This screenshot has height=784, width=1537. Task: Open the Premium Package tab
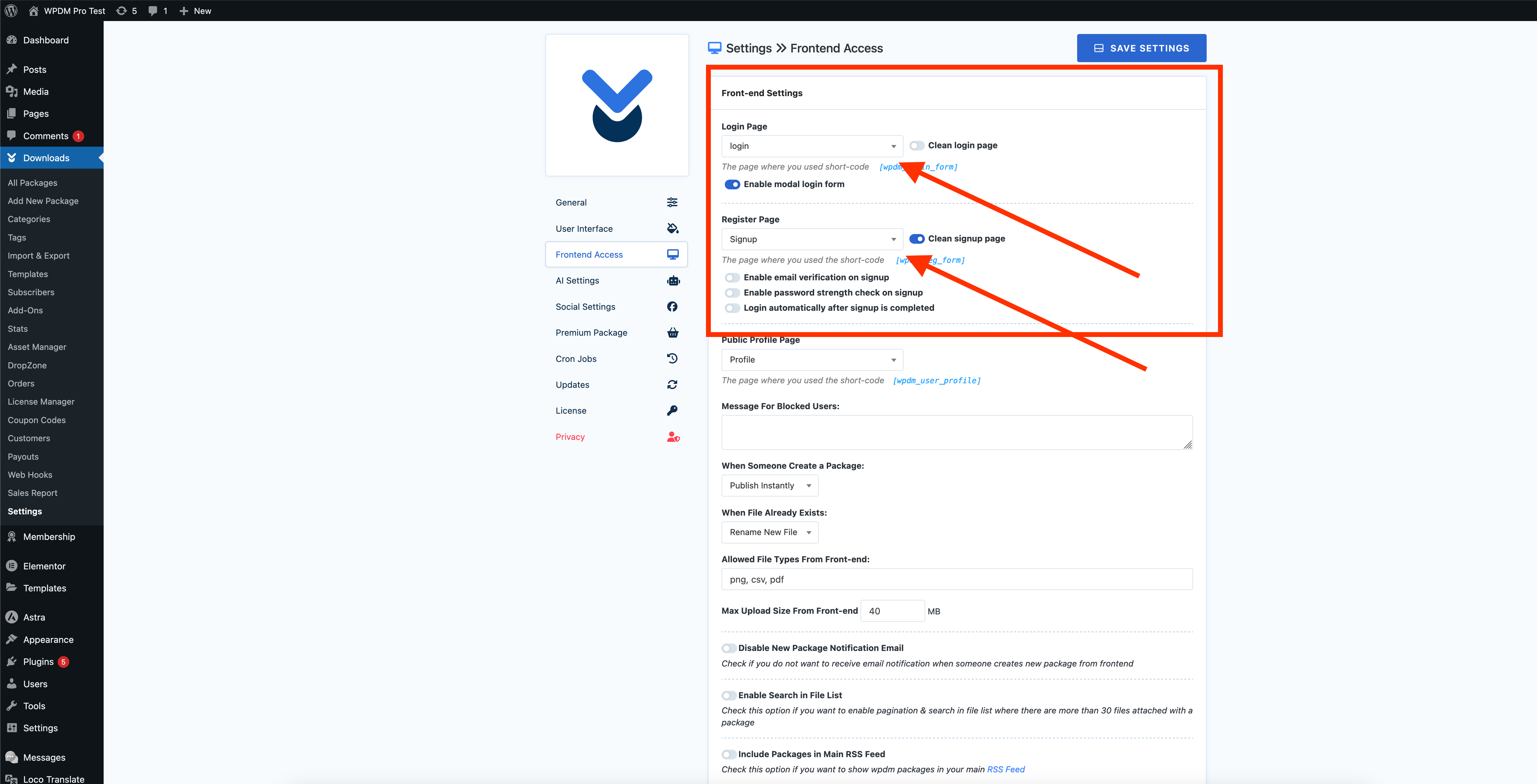pyautogui.click(x=616, y=333)
